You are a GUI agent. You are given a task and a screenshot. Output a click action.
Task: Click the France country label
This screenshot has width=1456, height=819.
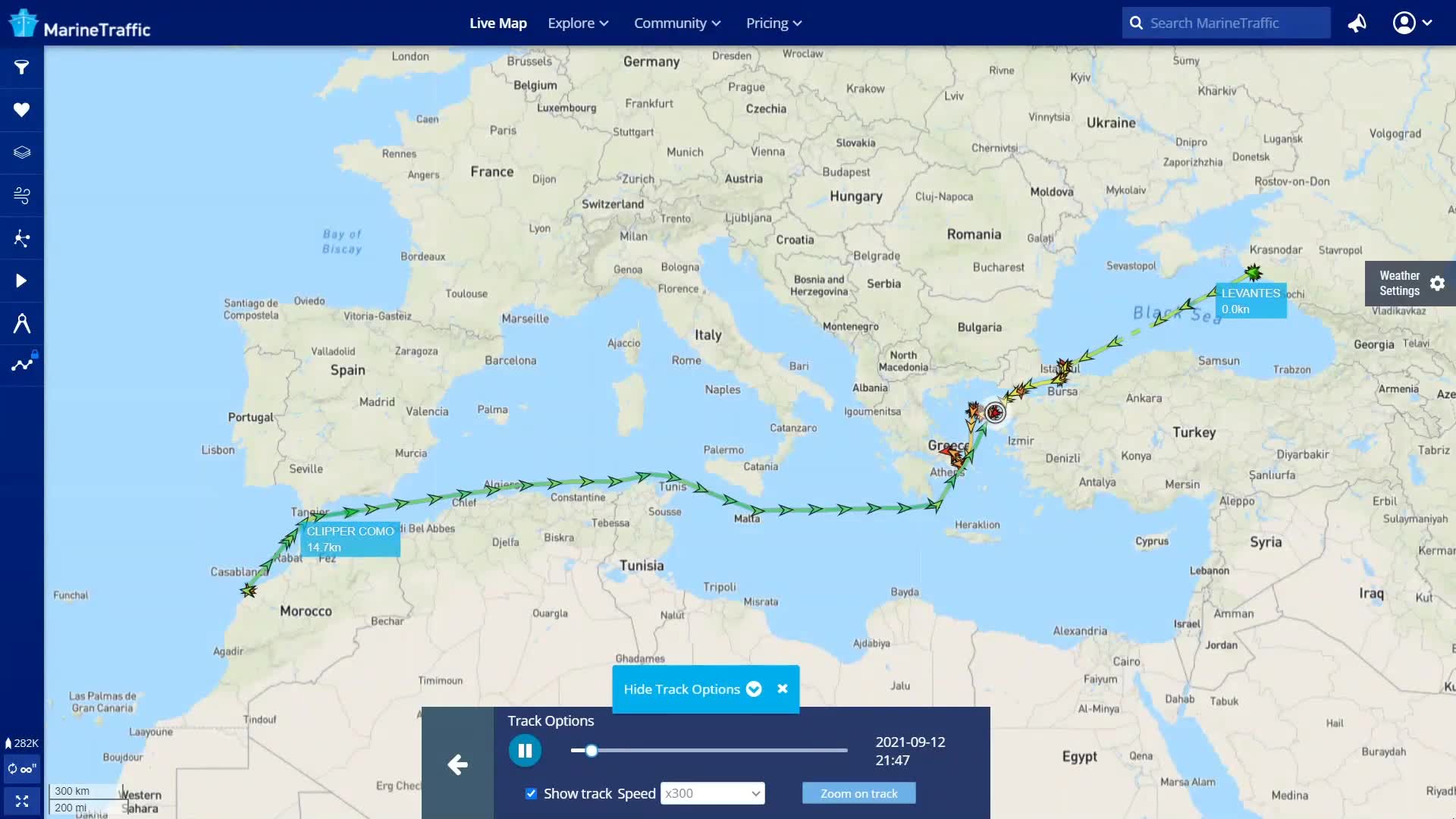pos(491,171)
